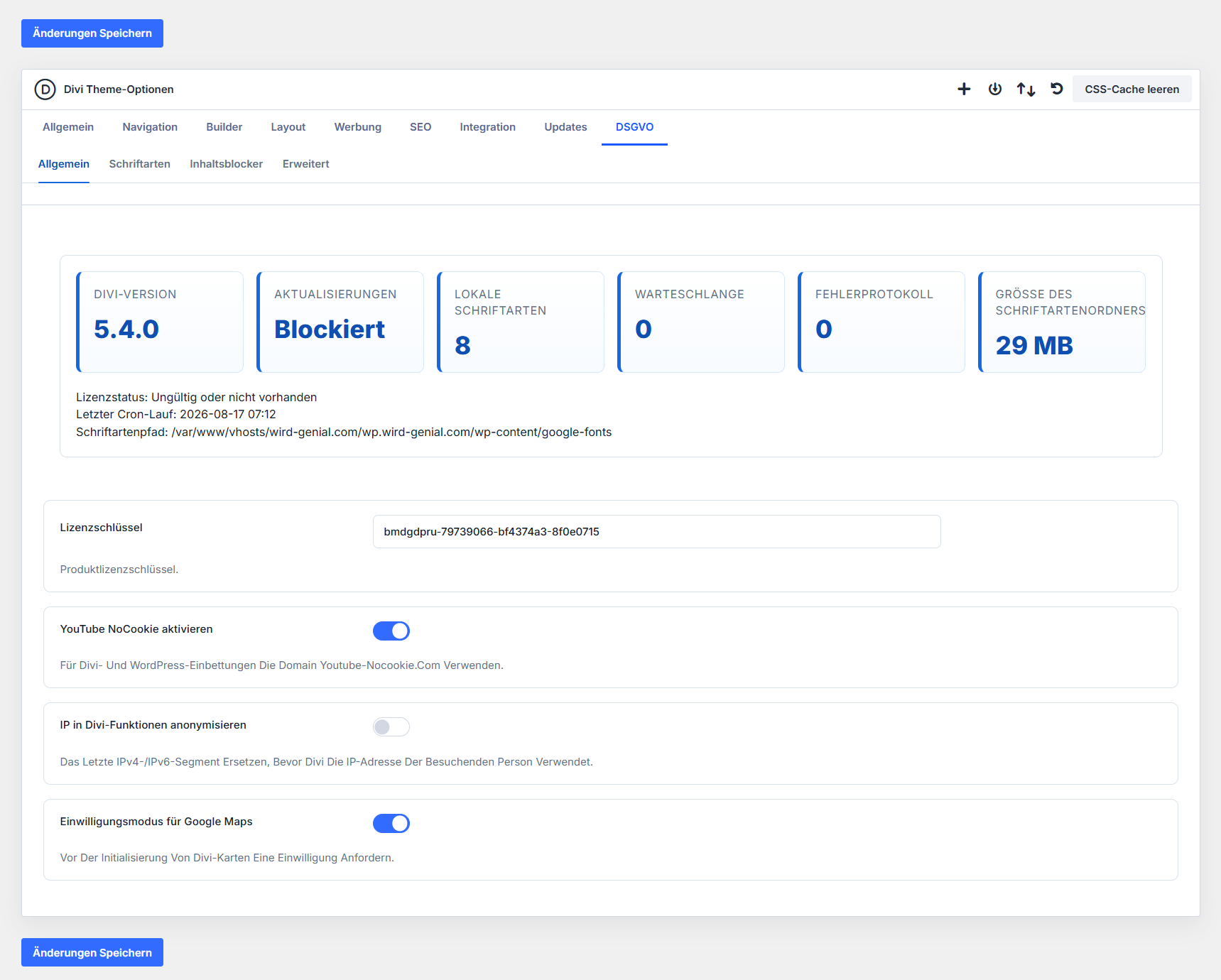
Task: Click the Divi-Version 5.4.0 card
Action: 160,322
